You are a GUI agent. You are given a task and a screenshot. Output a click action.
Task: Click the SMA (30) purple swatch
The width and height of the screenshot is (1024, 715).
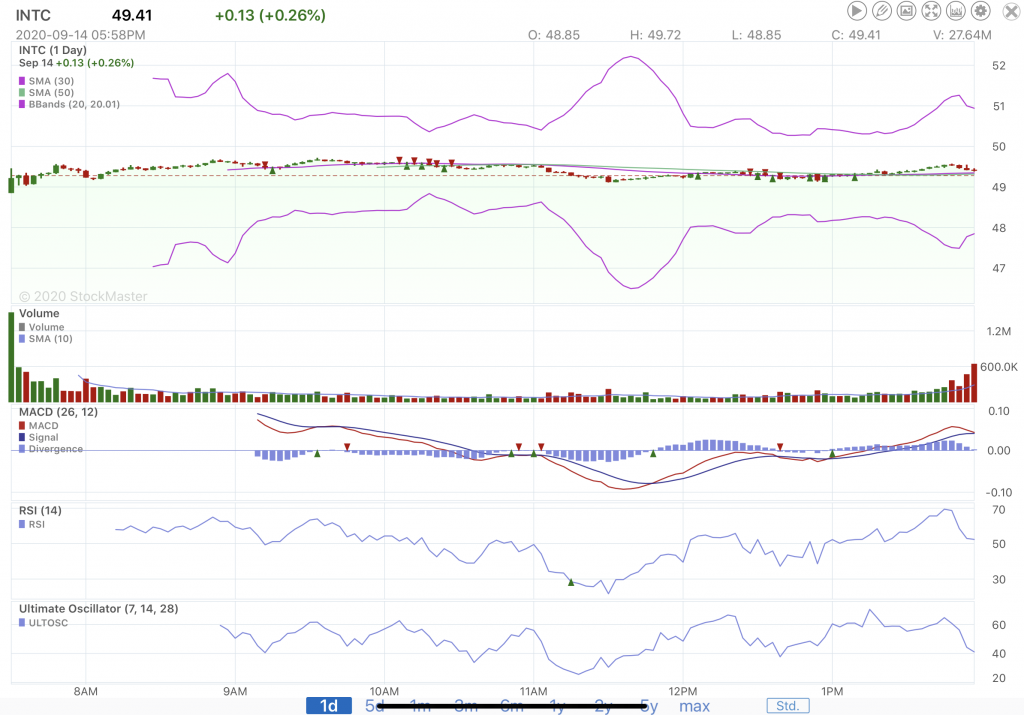pos(23,81)
